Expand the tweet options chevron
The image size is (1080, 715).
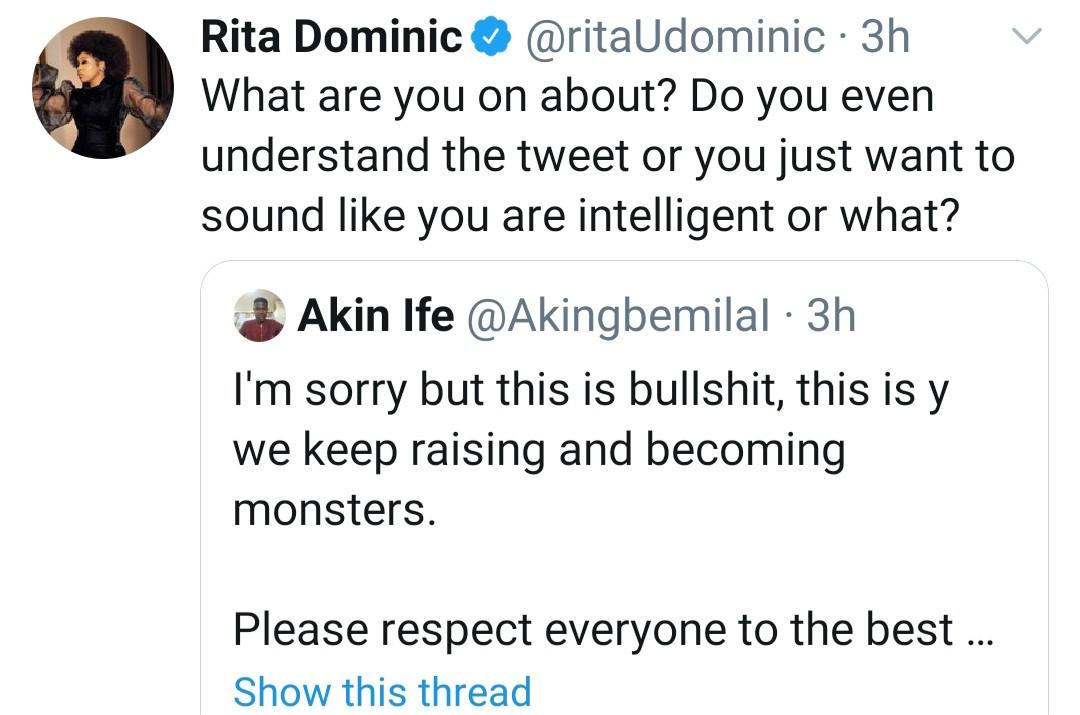pyautogui.click(x=1028, y=37)
